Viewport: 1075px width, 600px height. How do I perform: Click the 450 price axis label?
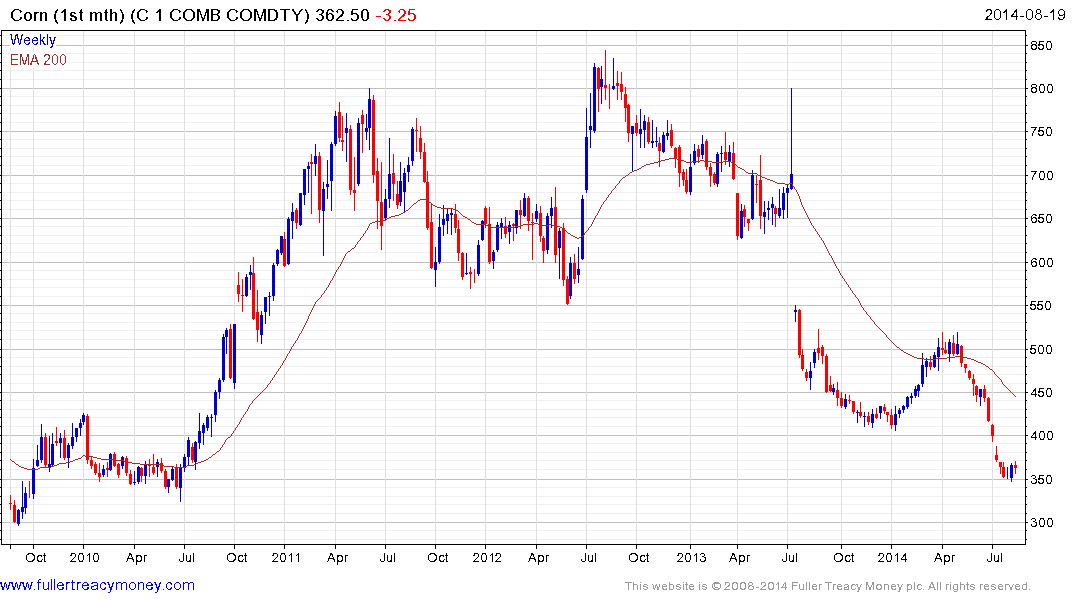(1041, 393)
